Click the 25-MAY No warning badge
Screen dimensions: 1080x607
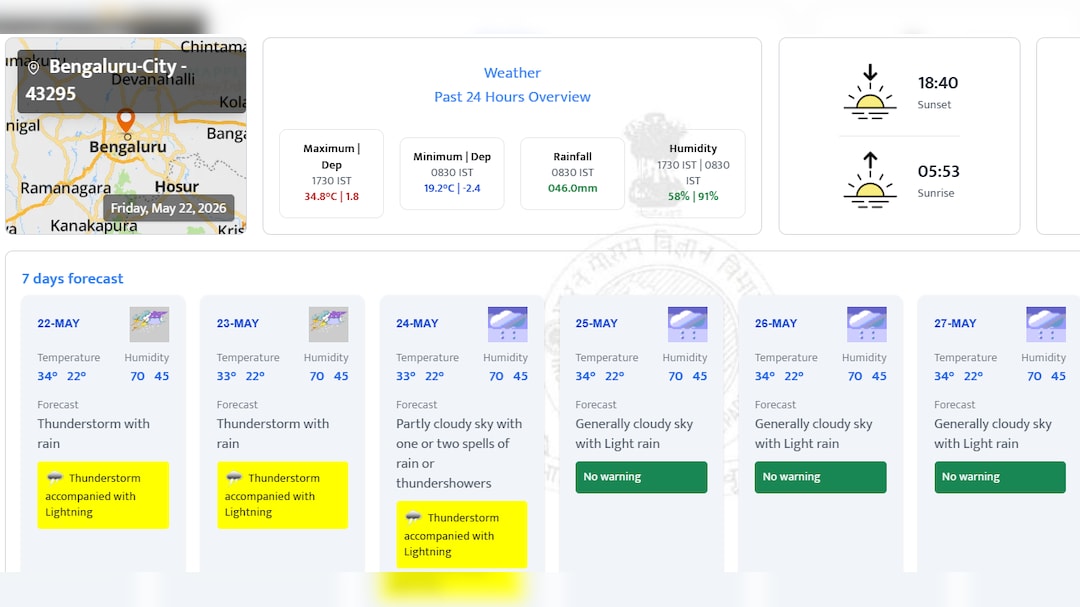[x=641, y=477]
